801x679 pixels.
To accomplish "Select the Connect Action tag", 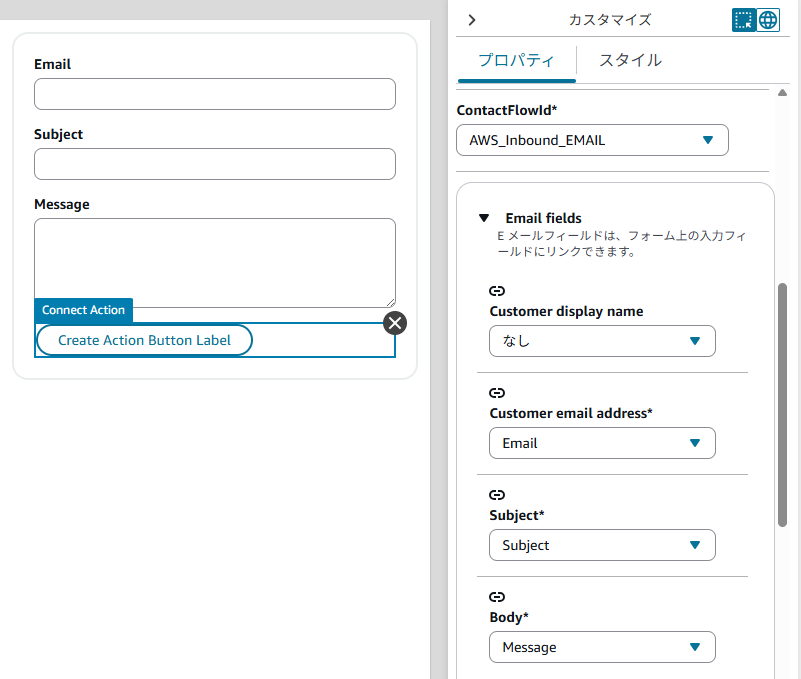I will coord(83,310).
